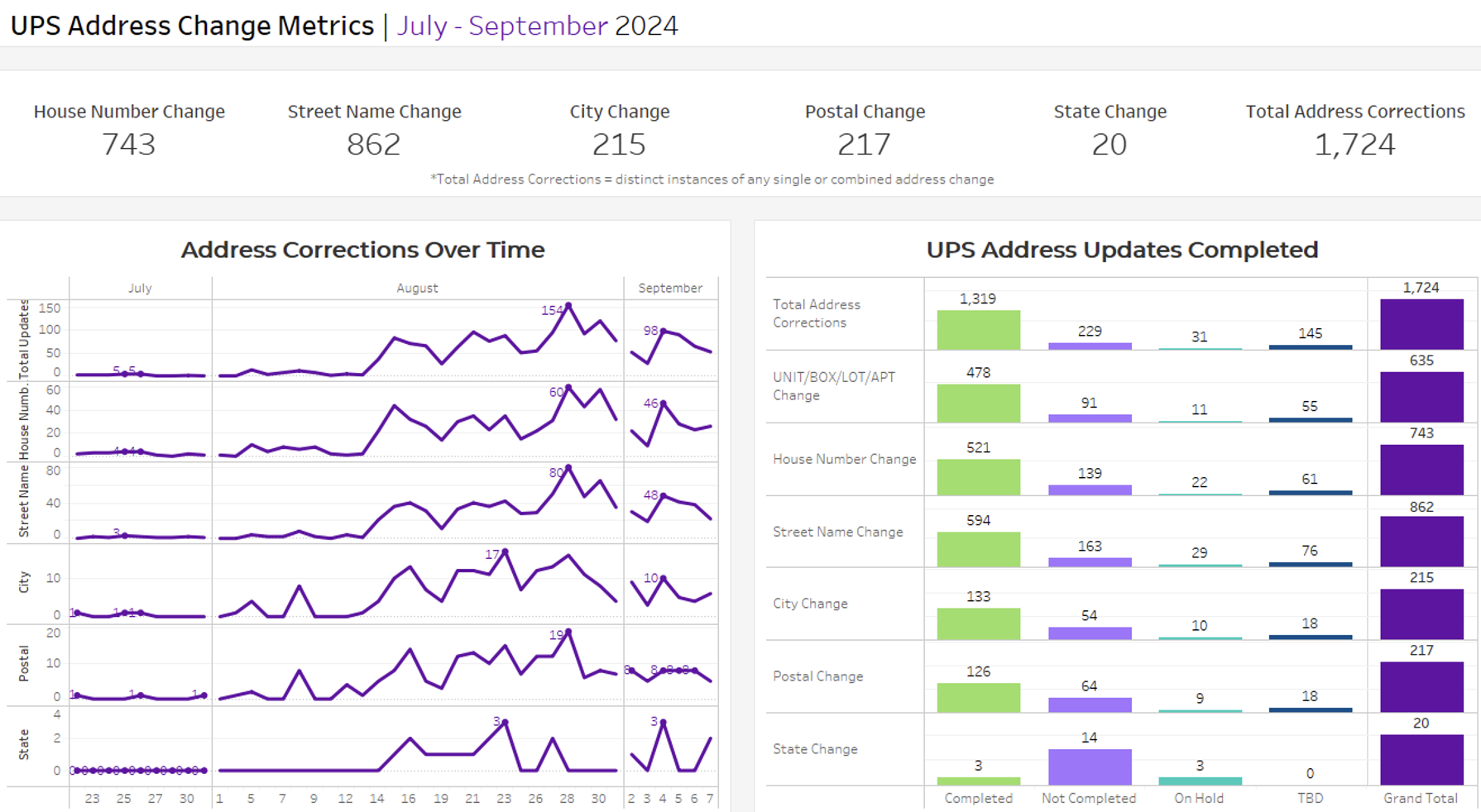The image size is (1481, 812).
Task: Click the Completed column label
Action: 978,798
